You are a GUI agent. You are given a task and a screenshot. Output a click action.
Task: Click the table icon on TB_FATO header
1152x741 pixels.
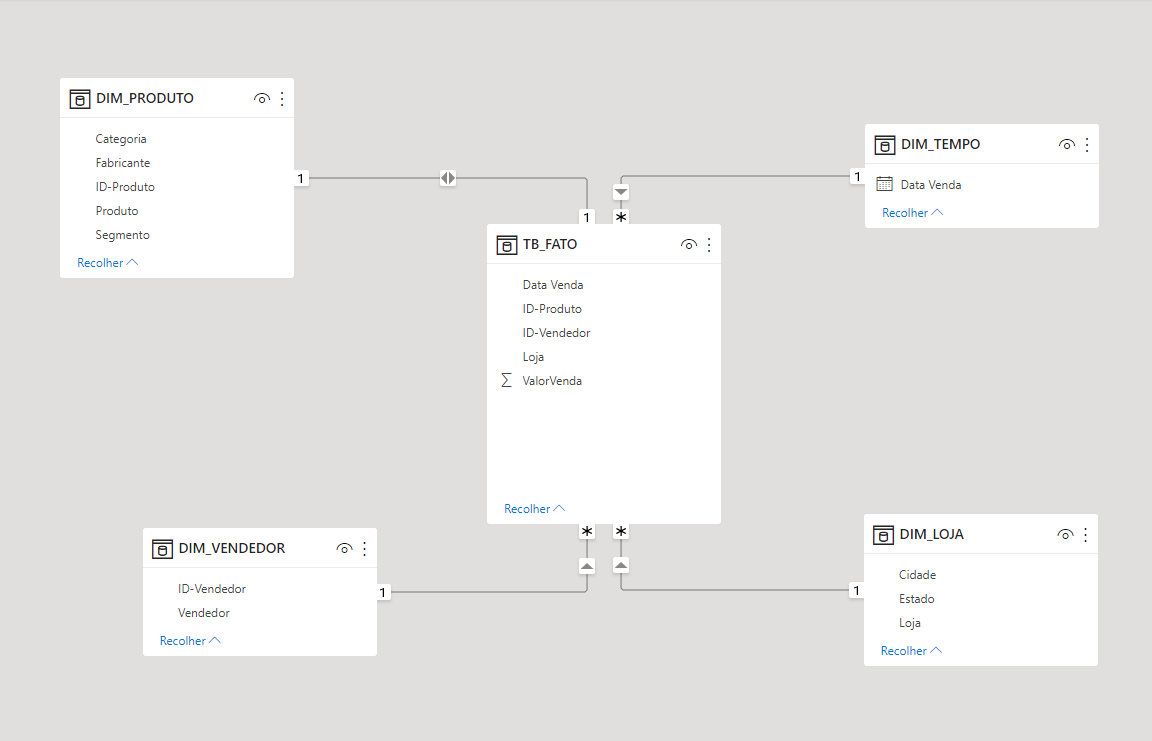[x=506, y=244]
